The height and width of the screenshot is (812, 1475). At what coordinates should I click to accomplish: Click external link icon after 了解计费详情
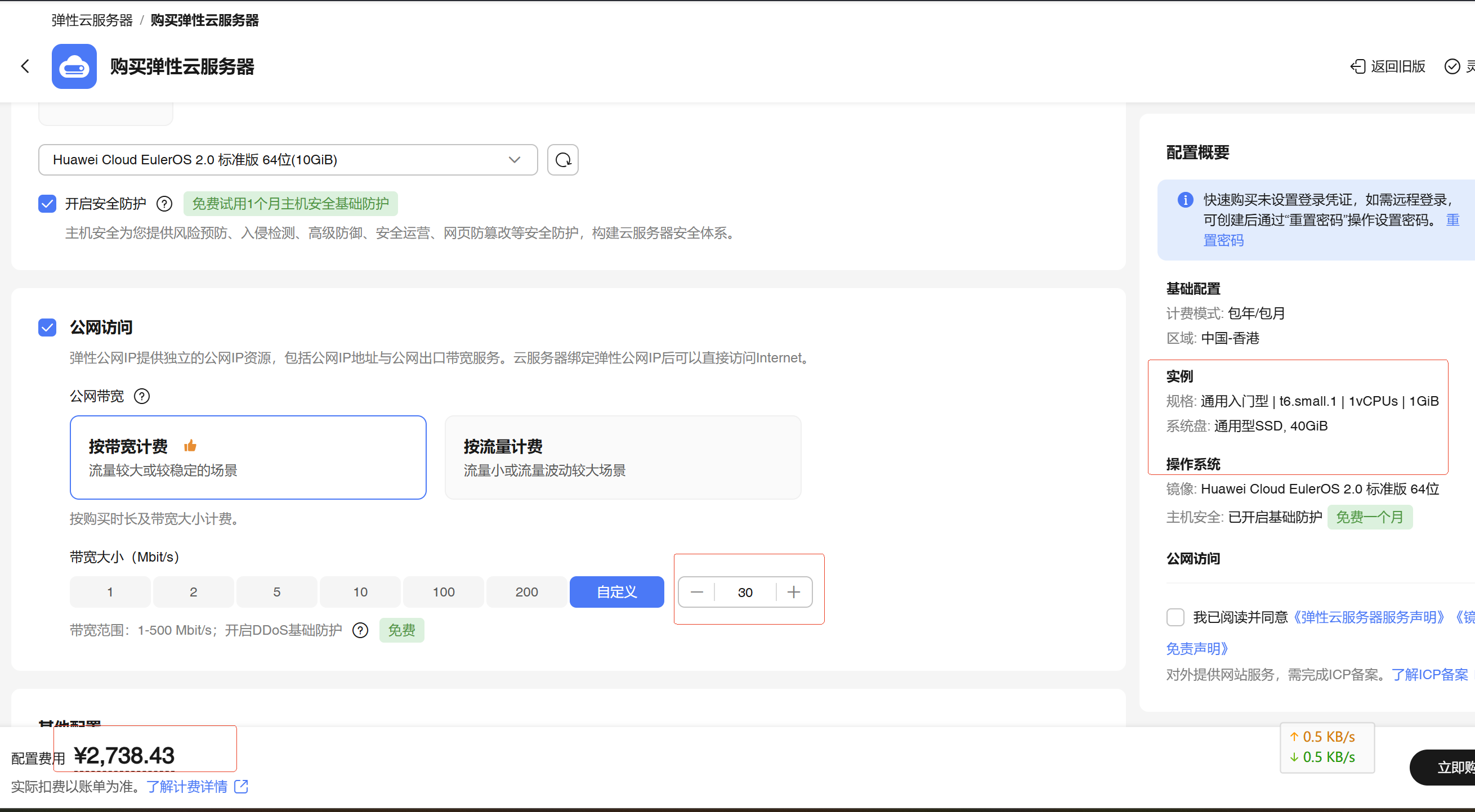coord(242,786)
